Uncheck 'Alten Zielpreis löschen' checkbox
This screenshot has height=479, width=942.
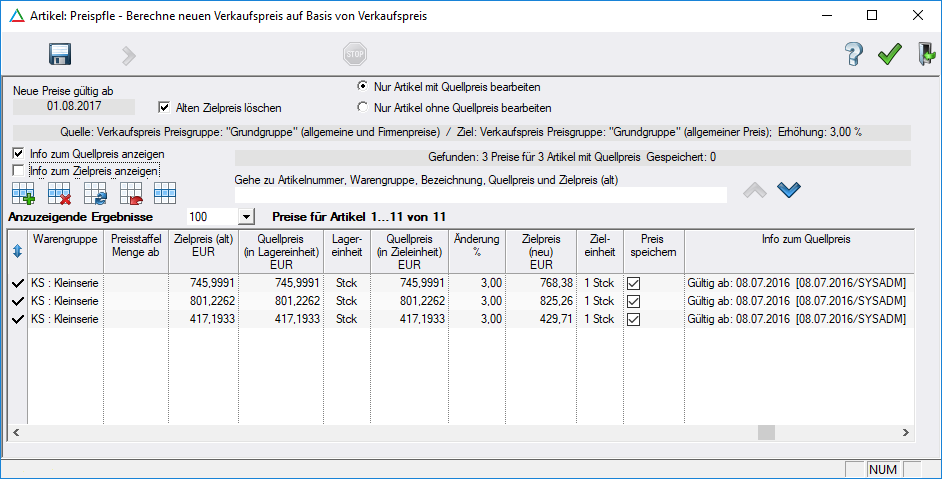[166, 107]
